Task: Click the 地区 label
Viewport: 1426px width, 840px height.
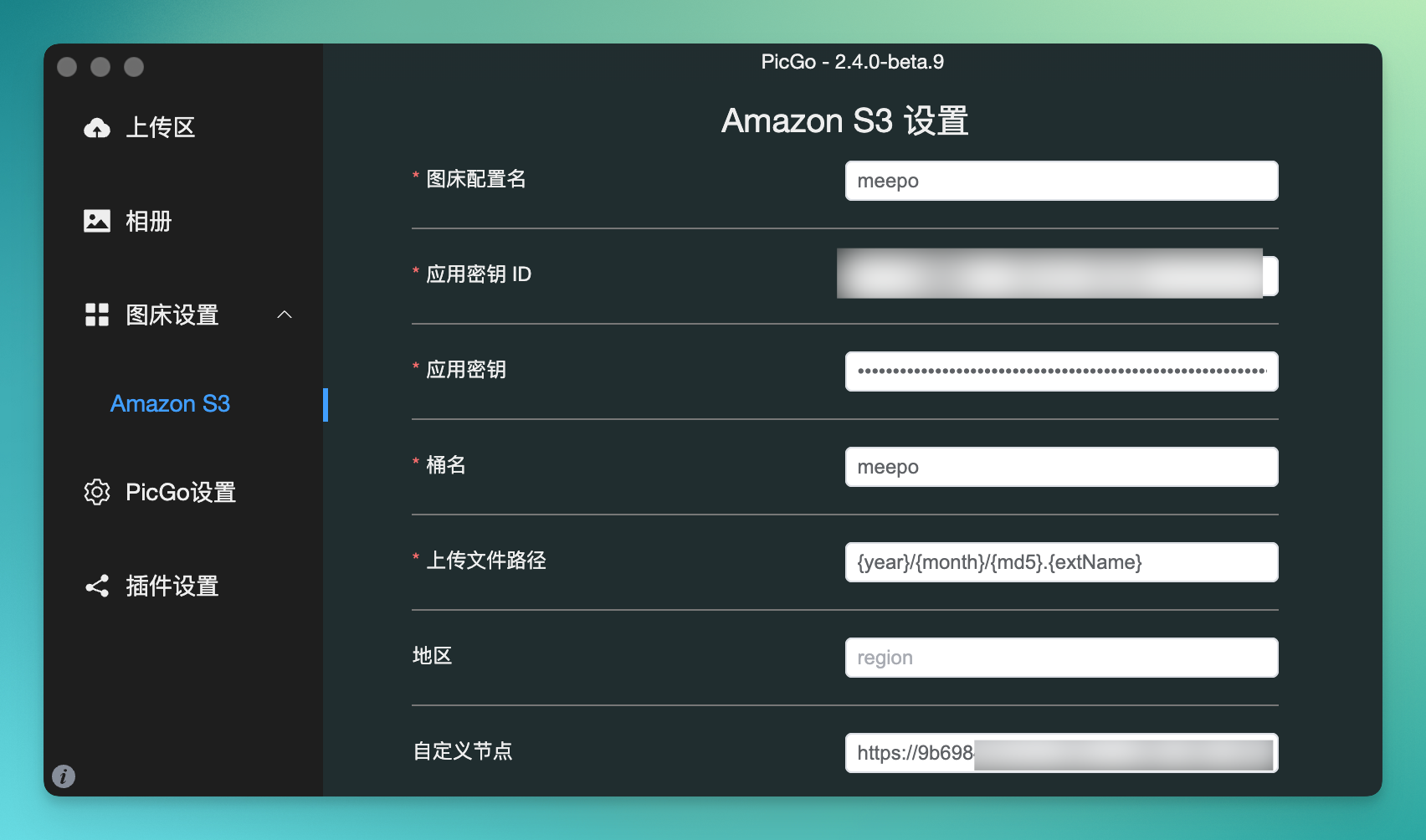Action: [x=433, y=656]
